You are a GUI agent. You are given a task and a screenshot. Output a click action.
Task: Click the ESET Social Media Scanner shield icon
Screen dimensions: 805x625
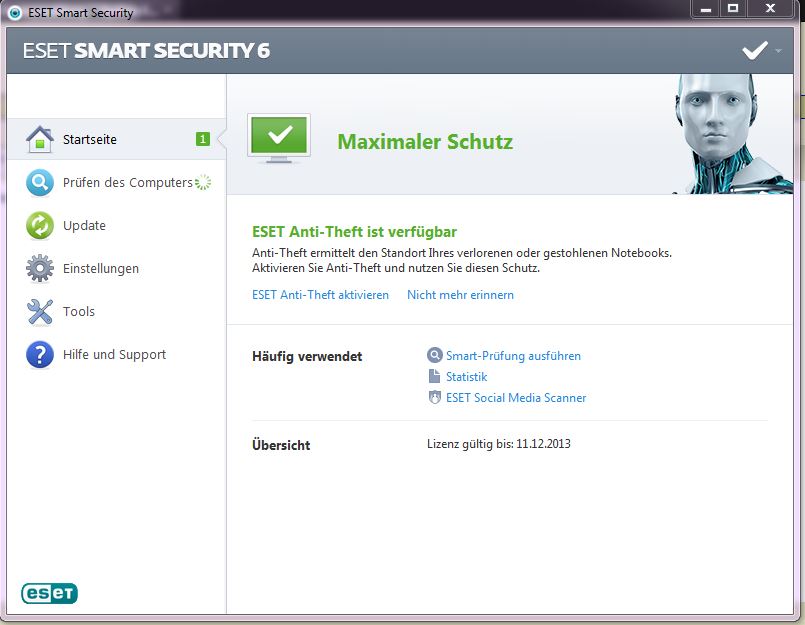click(434, 398)
